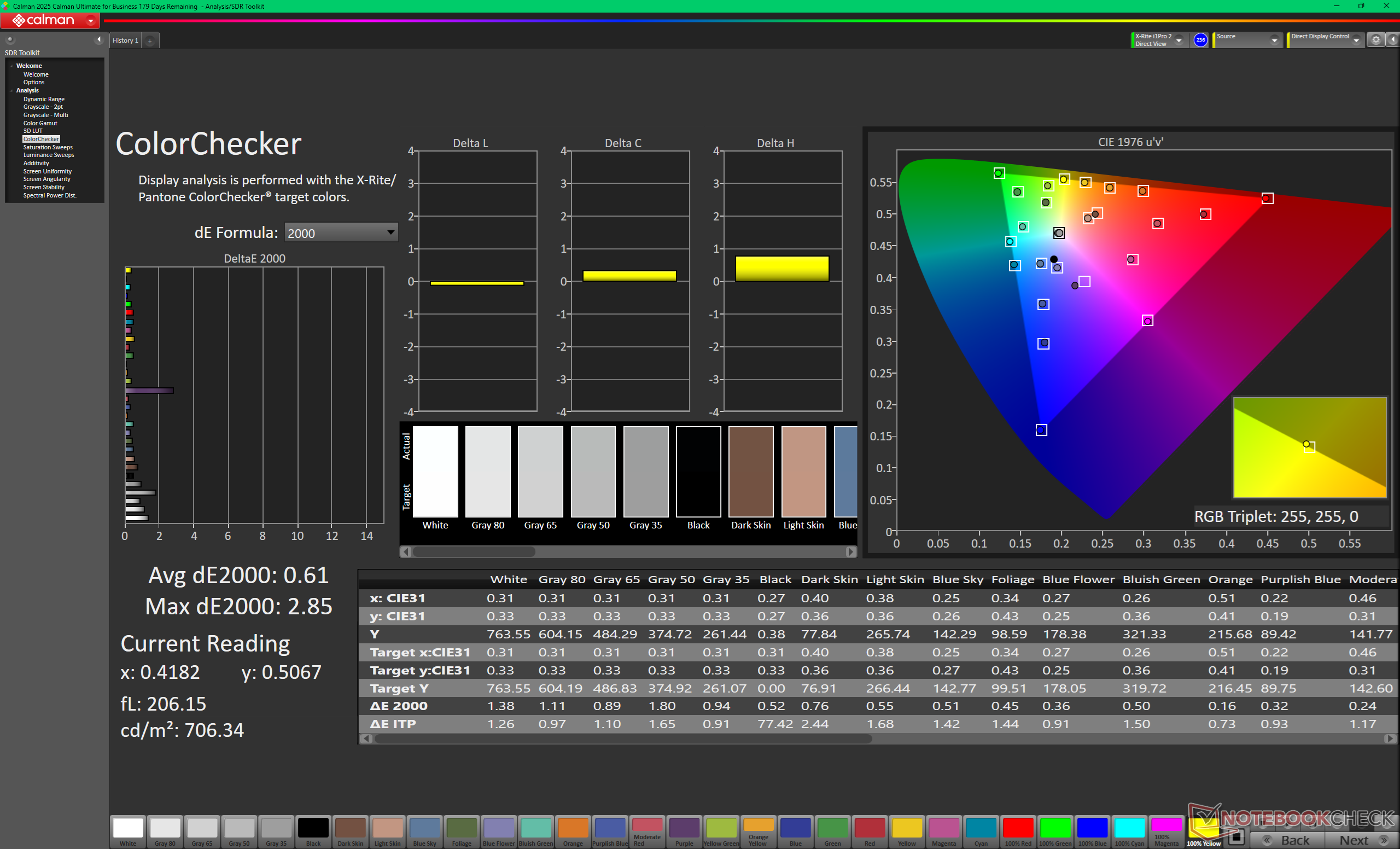Click the White patch in Actual/Target strip
The image size is (1400, 849).
435,471
